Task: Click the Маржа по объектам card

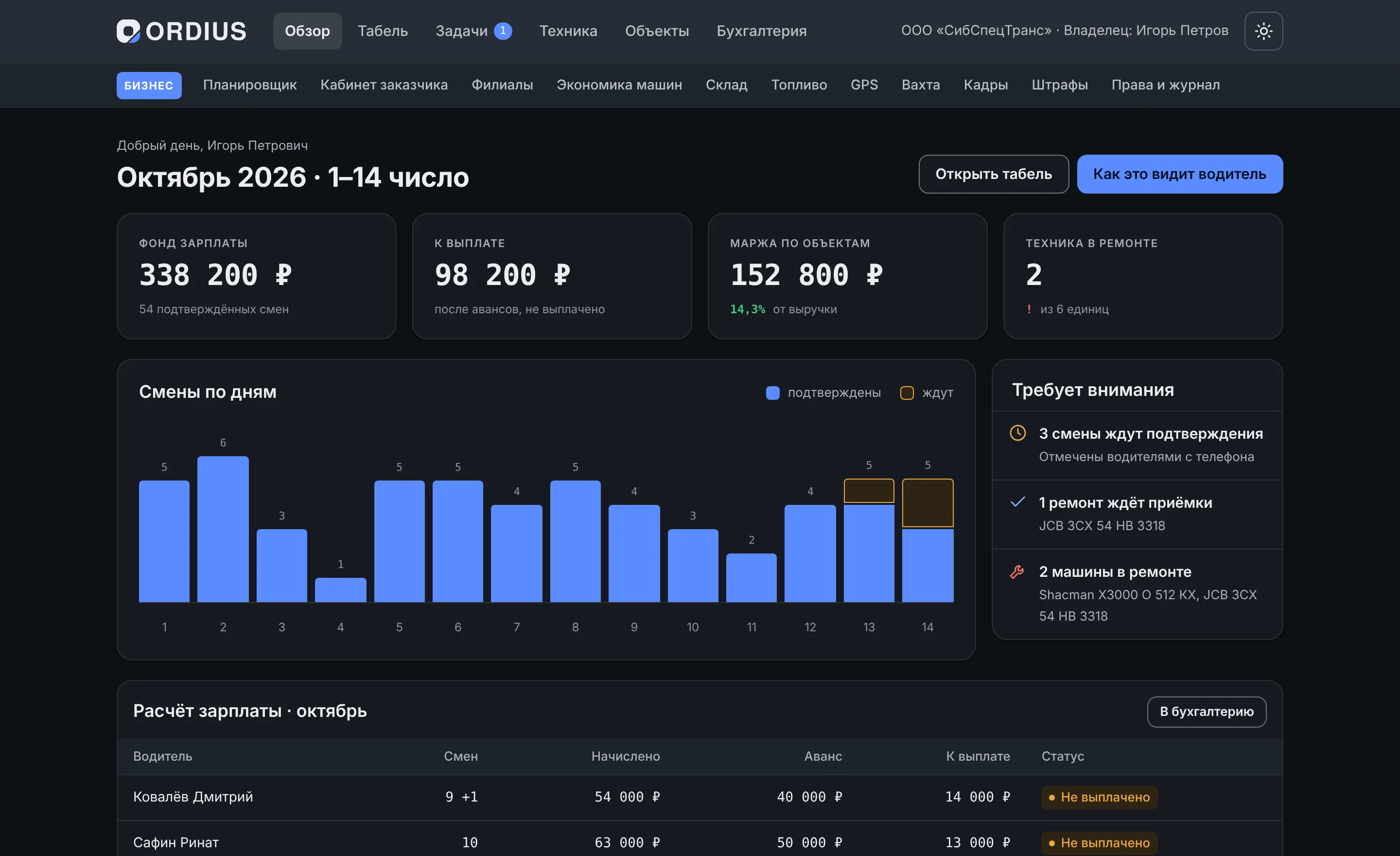Action: point(847,276)
